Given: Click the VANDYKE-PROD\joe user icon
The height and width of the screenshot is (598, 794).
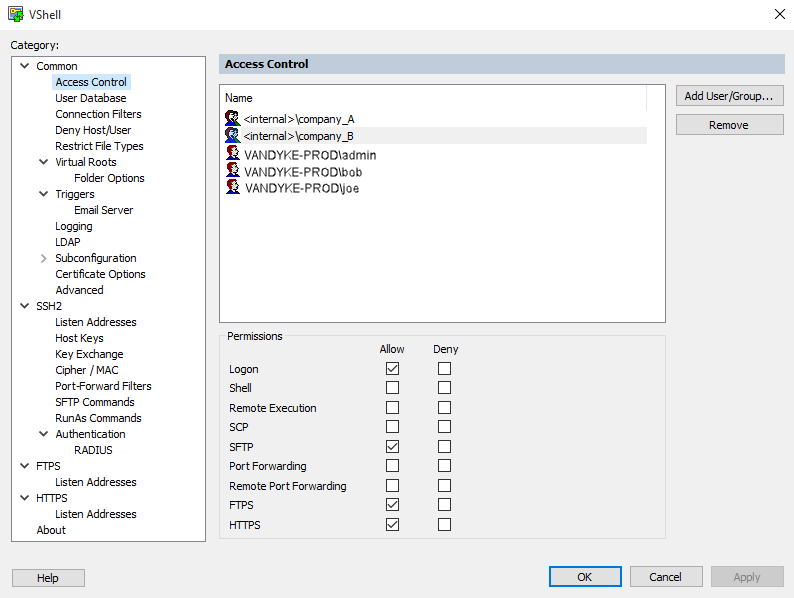Looking at the screenshot, I should click(x=233, y=187).
